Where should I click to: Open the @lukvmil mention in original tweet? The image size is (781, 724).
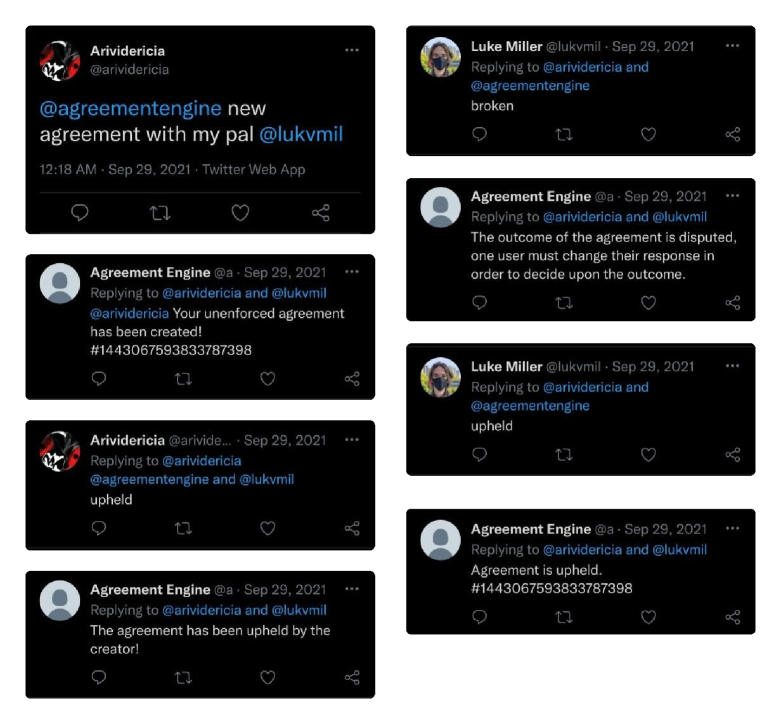click(x=301, y=134)
